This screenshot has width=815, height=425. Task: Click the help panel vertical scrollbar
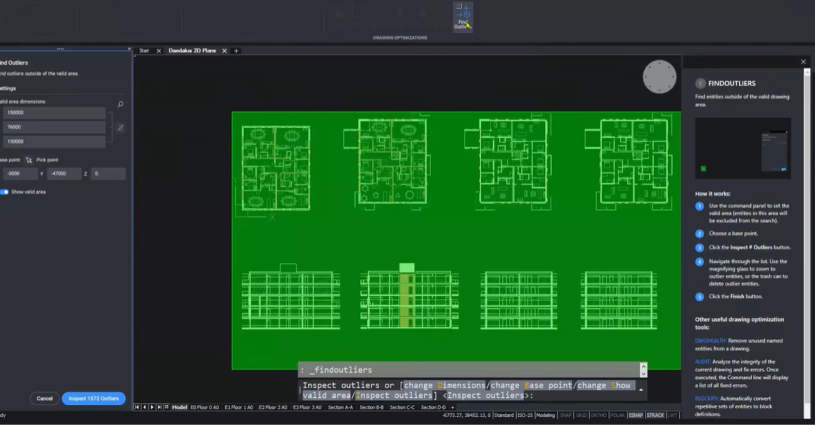tap(807, 243)
